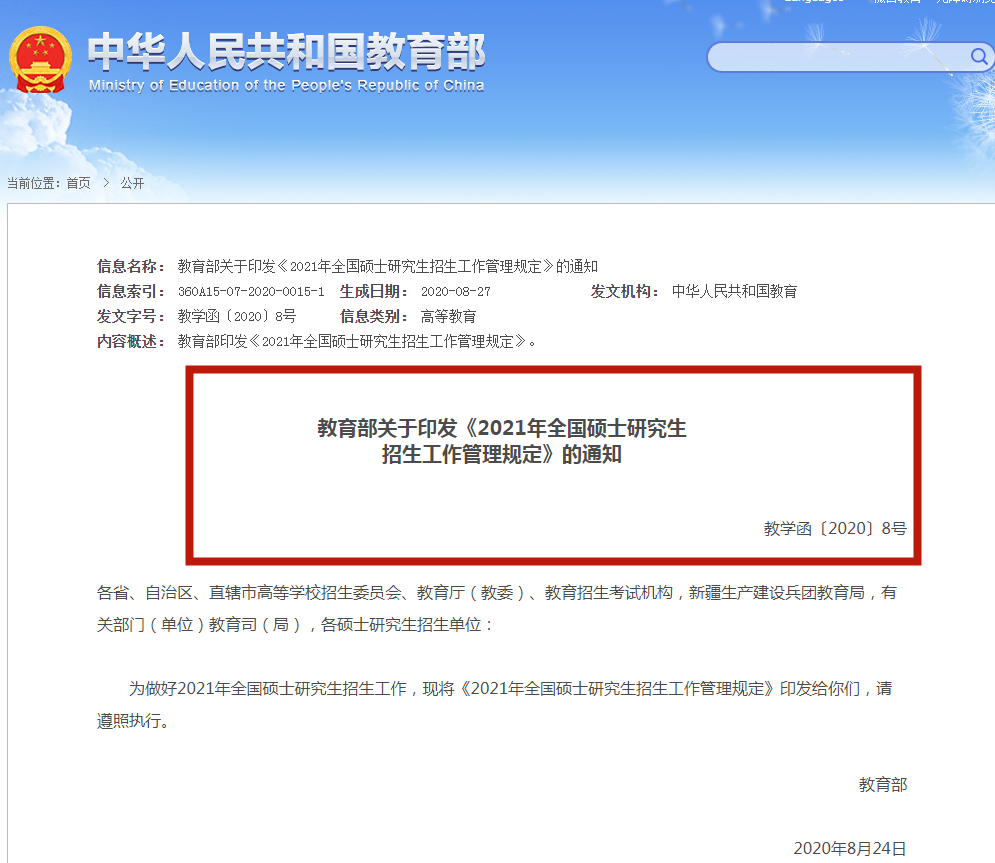Click the paragraph starting 为做好2021年
The width and height of the screenshot is (995, 863).
click(x=495, y=704)
